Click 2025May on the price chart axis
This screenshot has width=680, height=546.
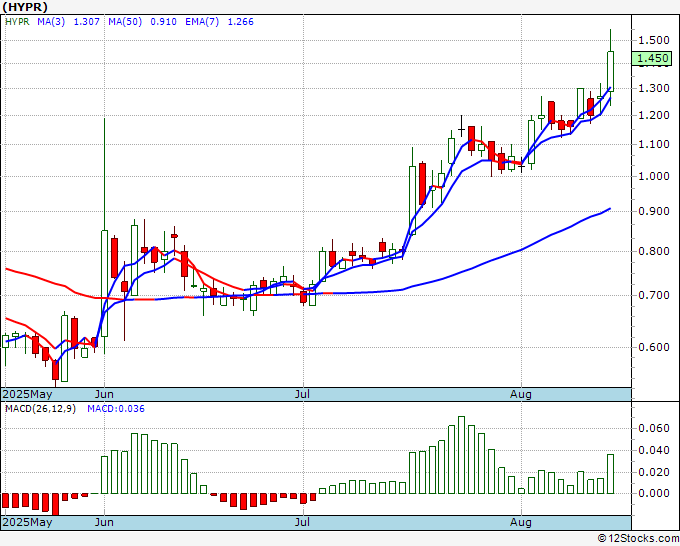pos(27,394)
